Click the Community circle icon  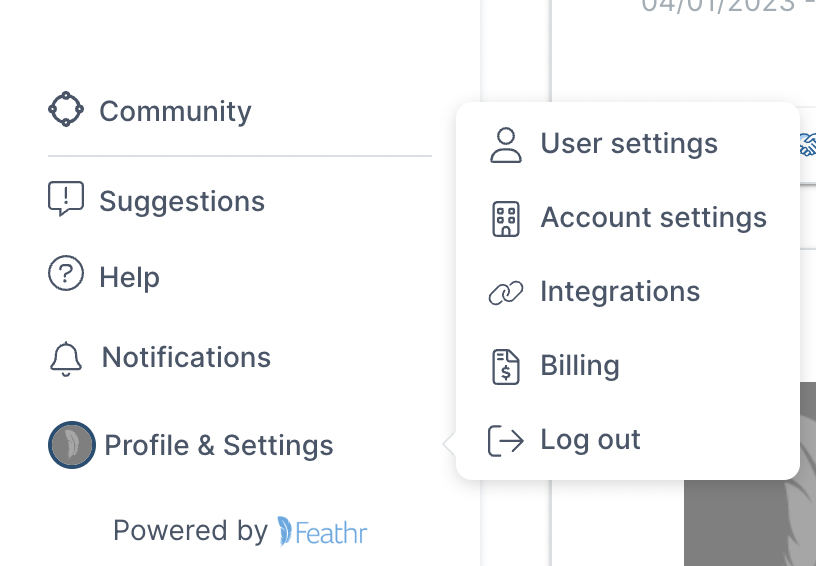pyautogui.click(x=66, y=110)
